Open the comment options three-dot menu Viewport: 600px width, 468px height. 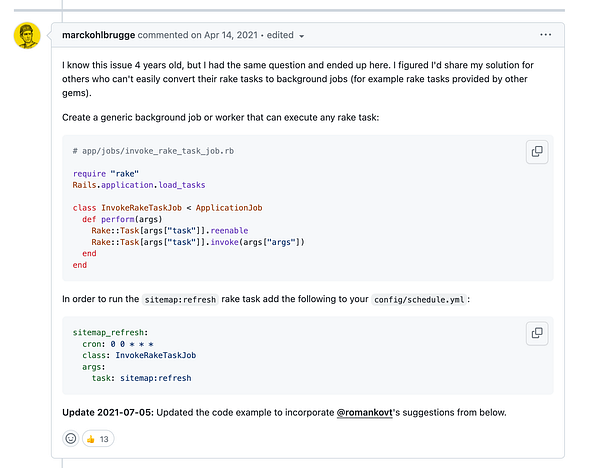point(545,34)
